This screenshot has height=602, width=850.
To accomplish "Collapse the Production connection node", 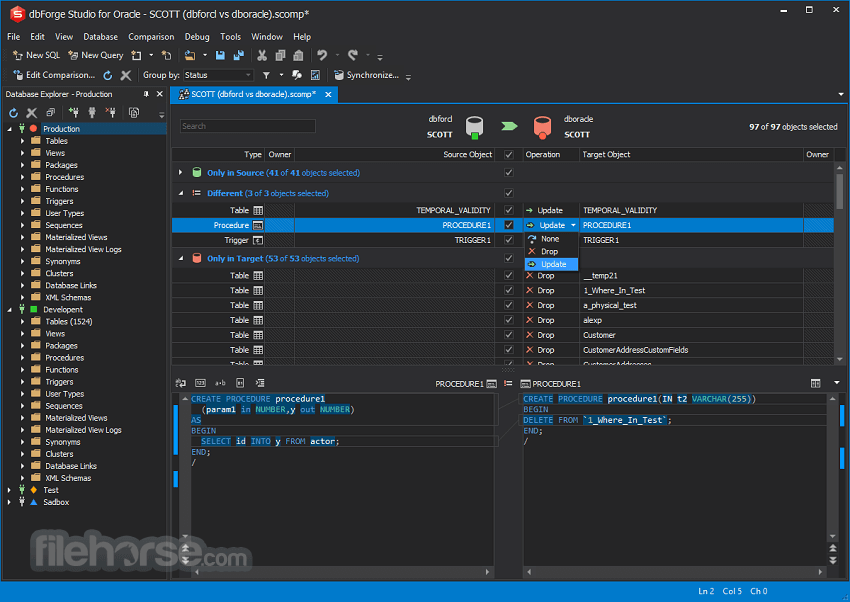I will [9, 129].
